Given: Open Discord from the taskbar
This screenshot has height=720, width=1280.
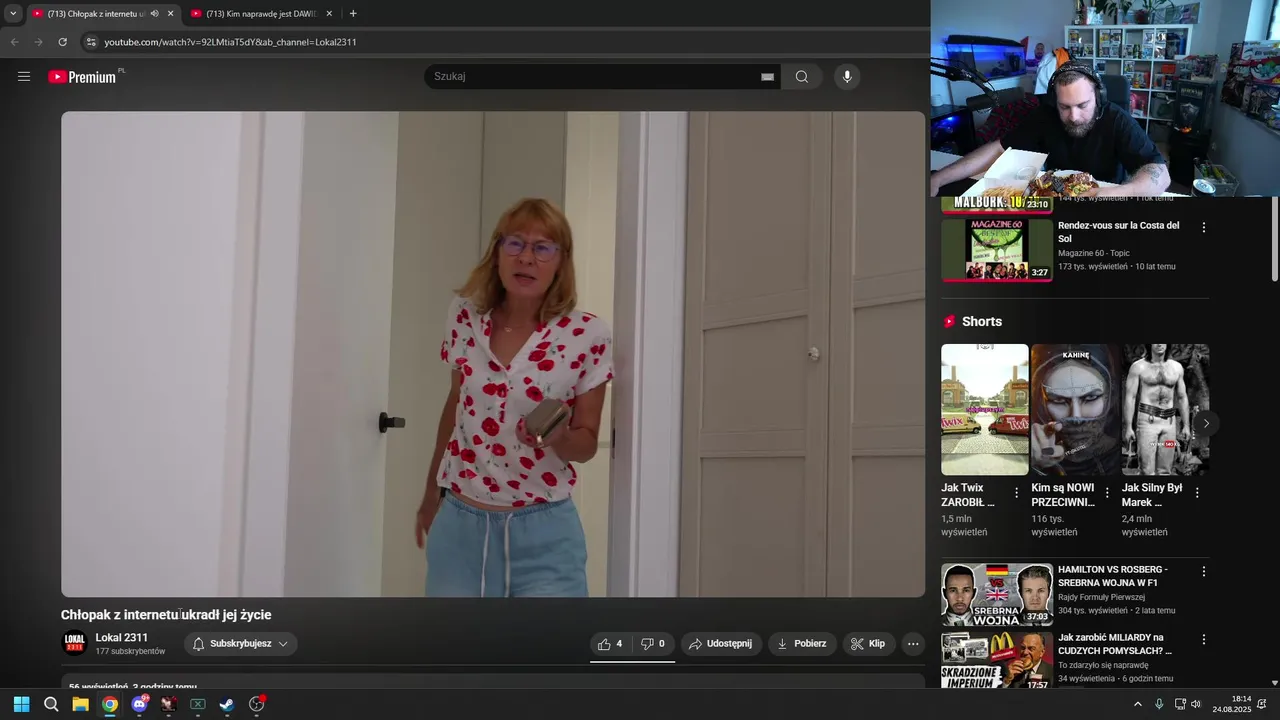Looking at the screenshot, I should (139, 704).
